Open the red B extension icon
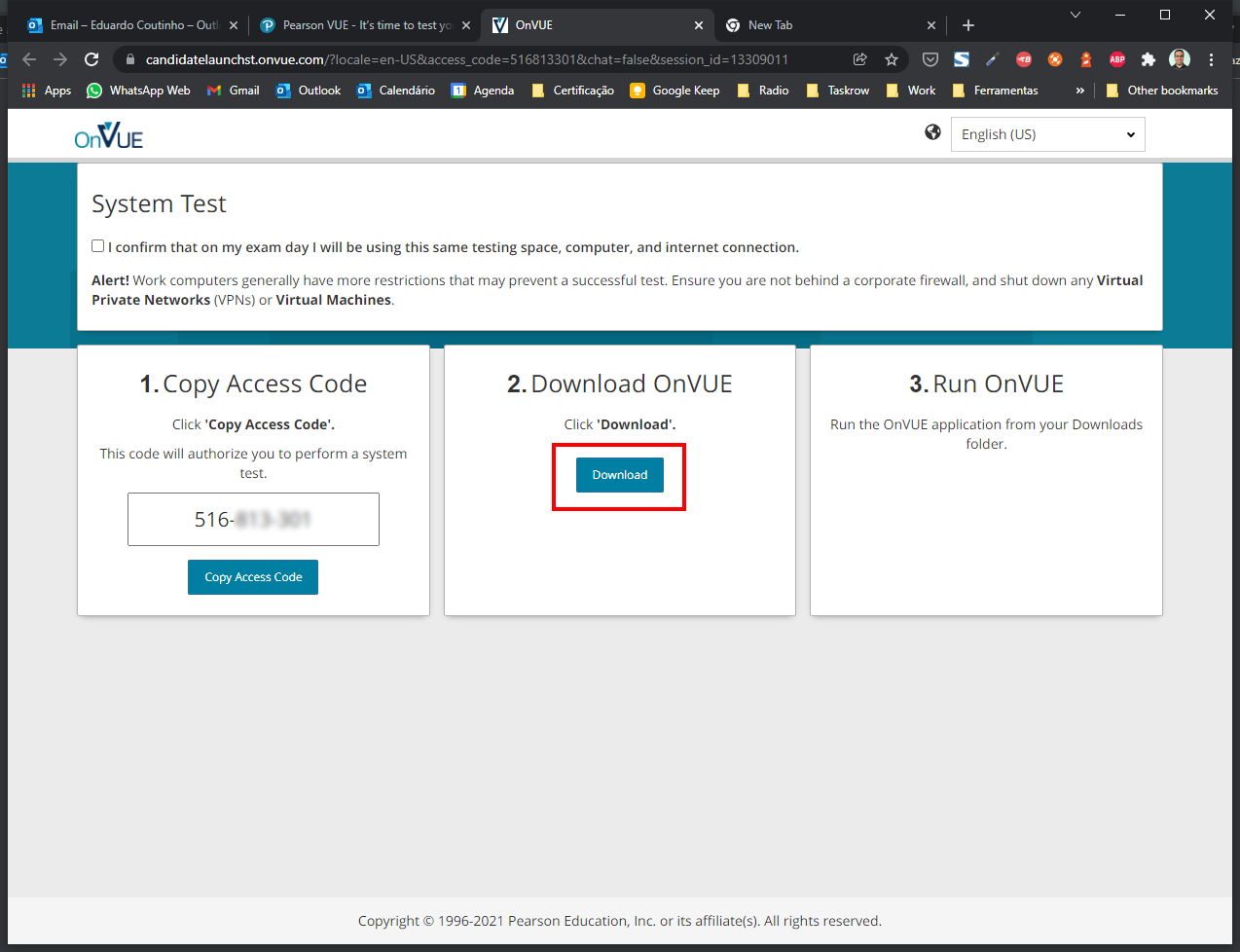 [x=1024, y=59]
